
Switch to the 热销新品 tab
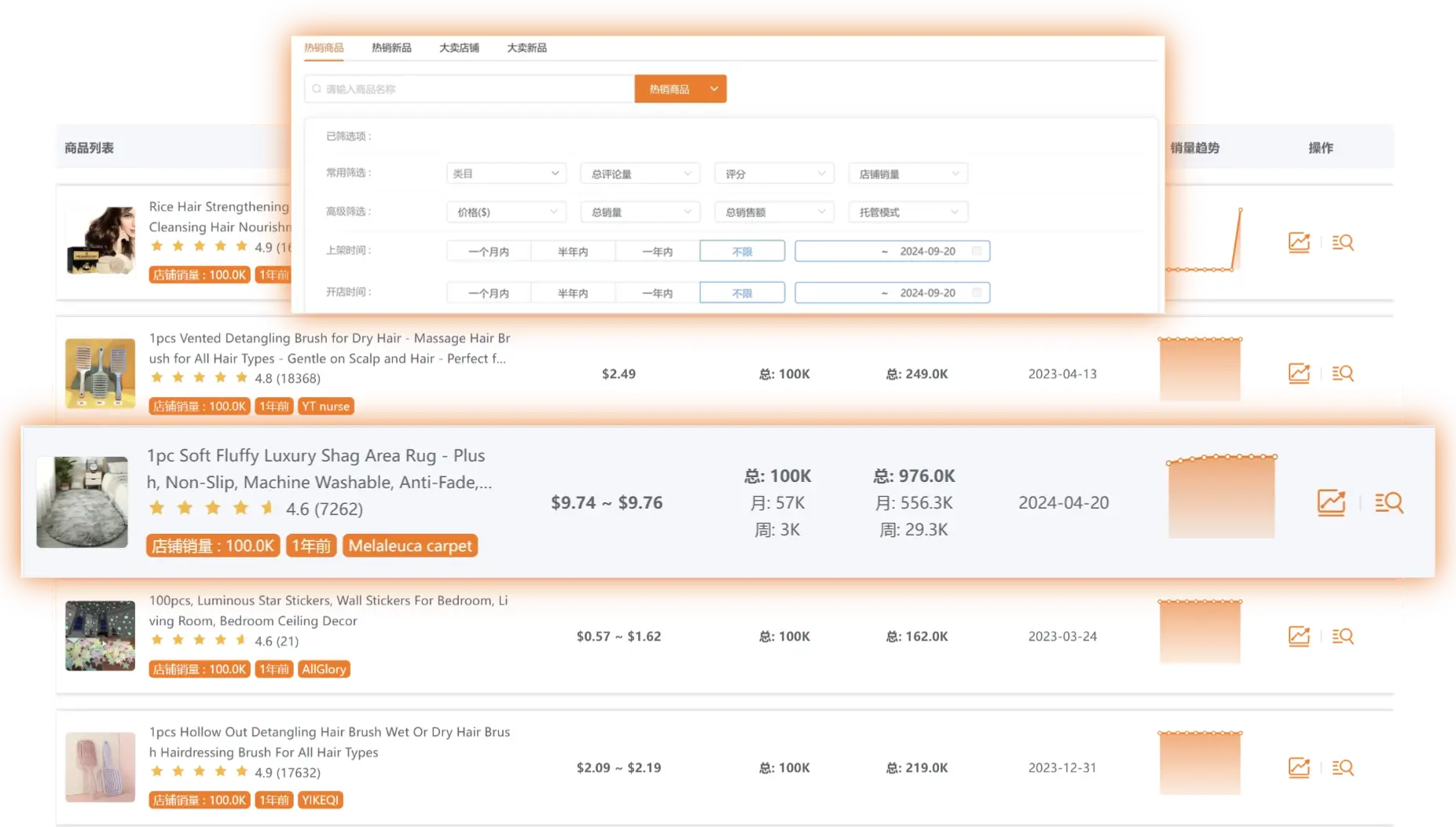pos(391,48)
